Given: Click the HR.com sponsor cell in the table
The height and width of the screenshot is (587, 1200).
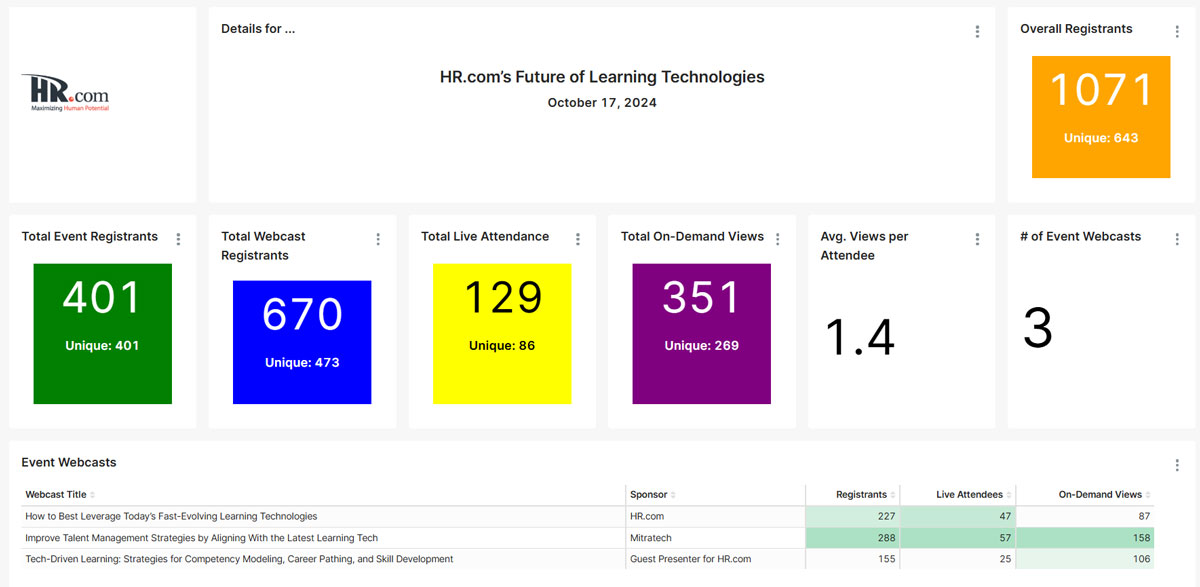Looking at the screenshot, I should click(715, 516).
